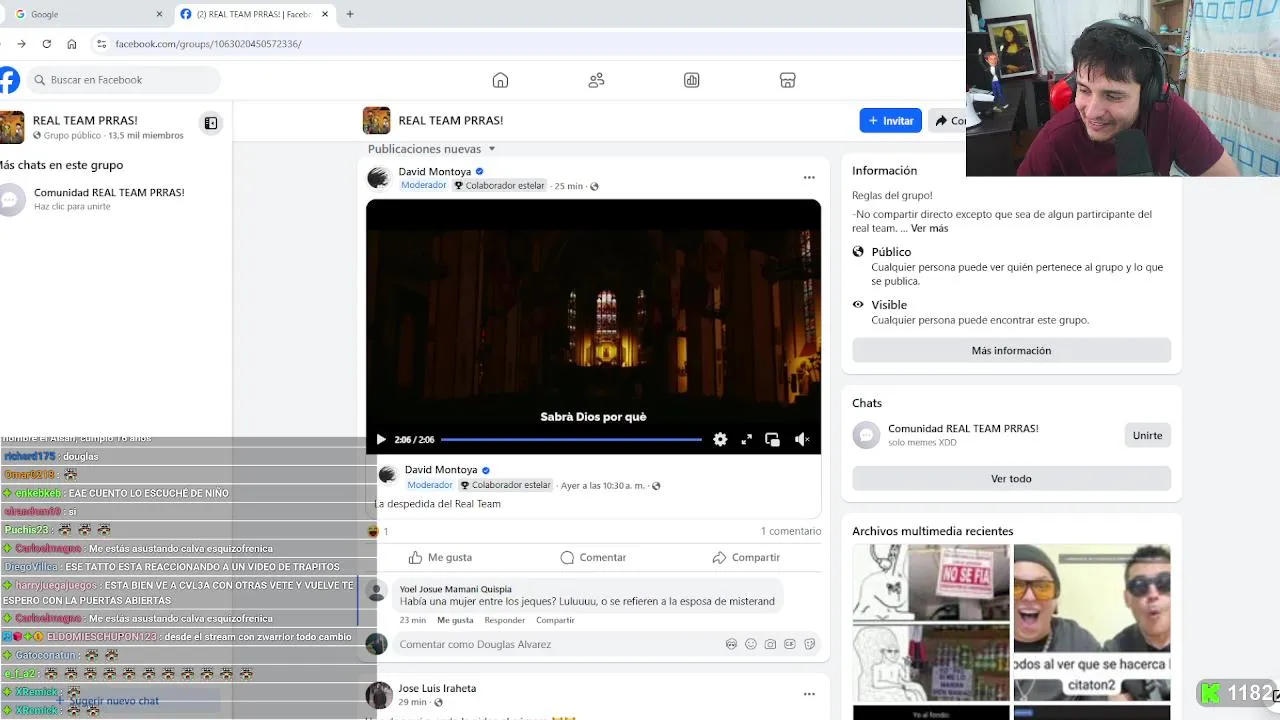Click David Montoya author name on post
The width and height of the screenshot is (1280, 720).
(x=434, y=172)
